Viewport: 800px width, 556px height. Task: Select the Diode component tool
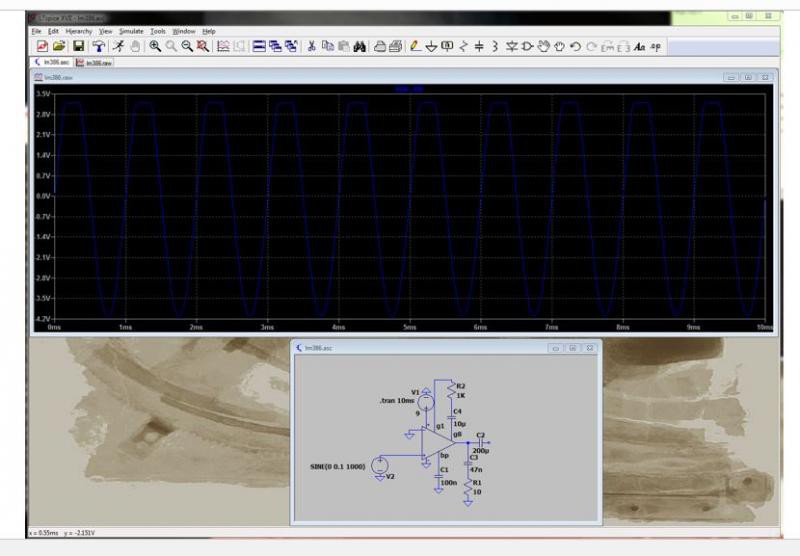click(x=511, y=47)
